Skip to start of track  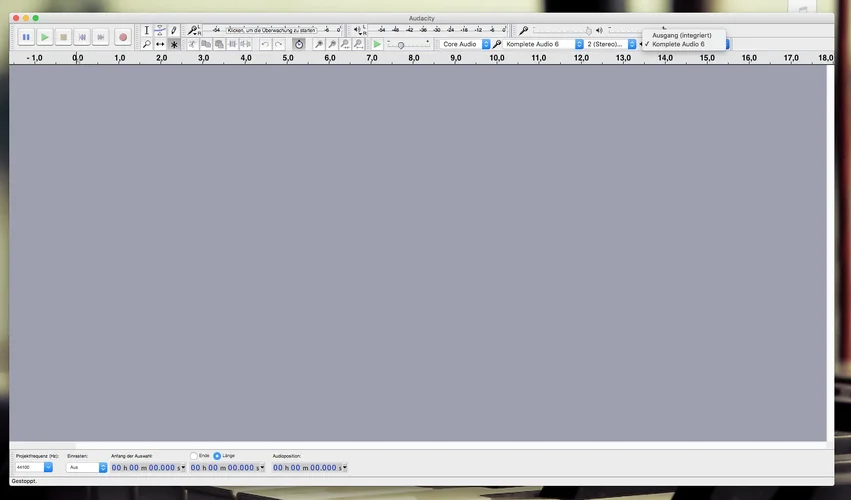click(82, 37)
